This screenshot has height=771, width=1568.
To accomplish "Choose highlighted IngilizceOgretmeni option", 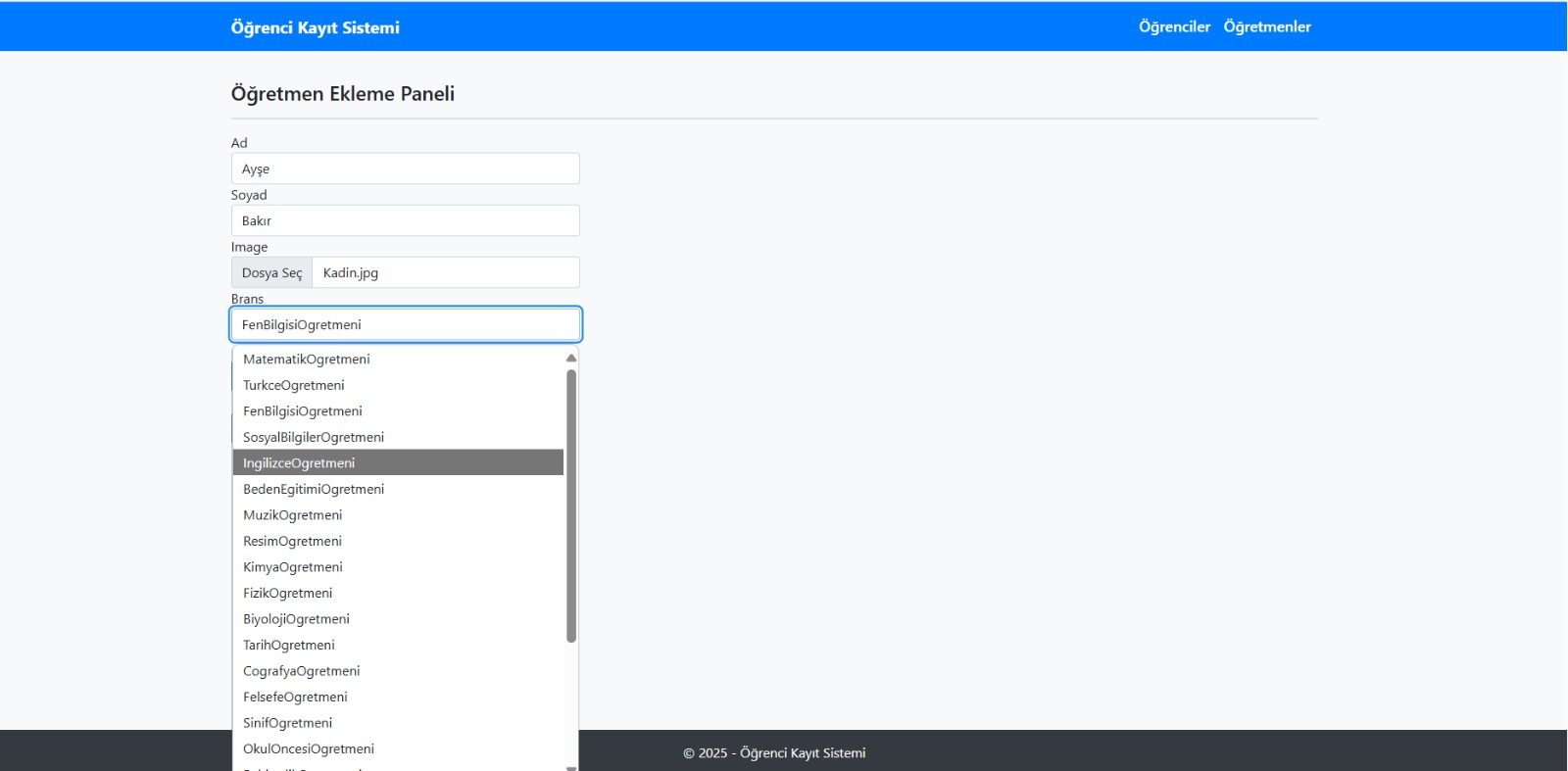I will (299, 463).
